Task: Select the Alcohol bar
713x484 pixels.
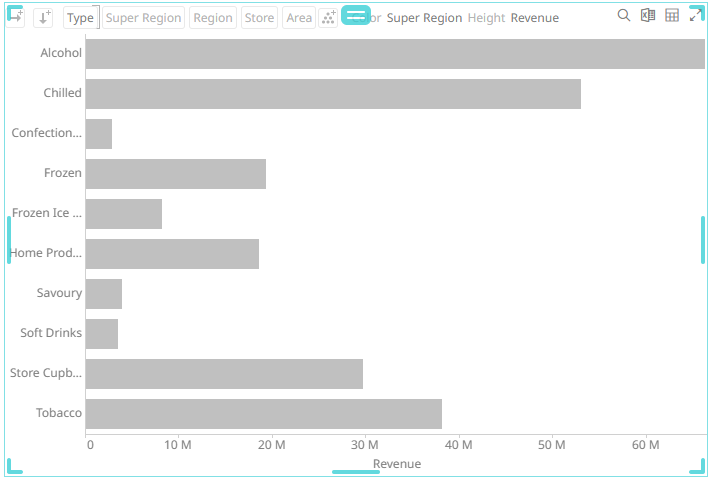Action: point(395,54)
